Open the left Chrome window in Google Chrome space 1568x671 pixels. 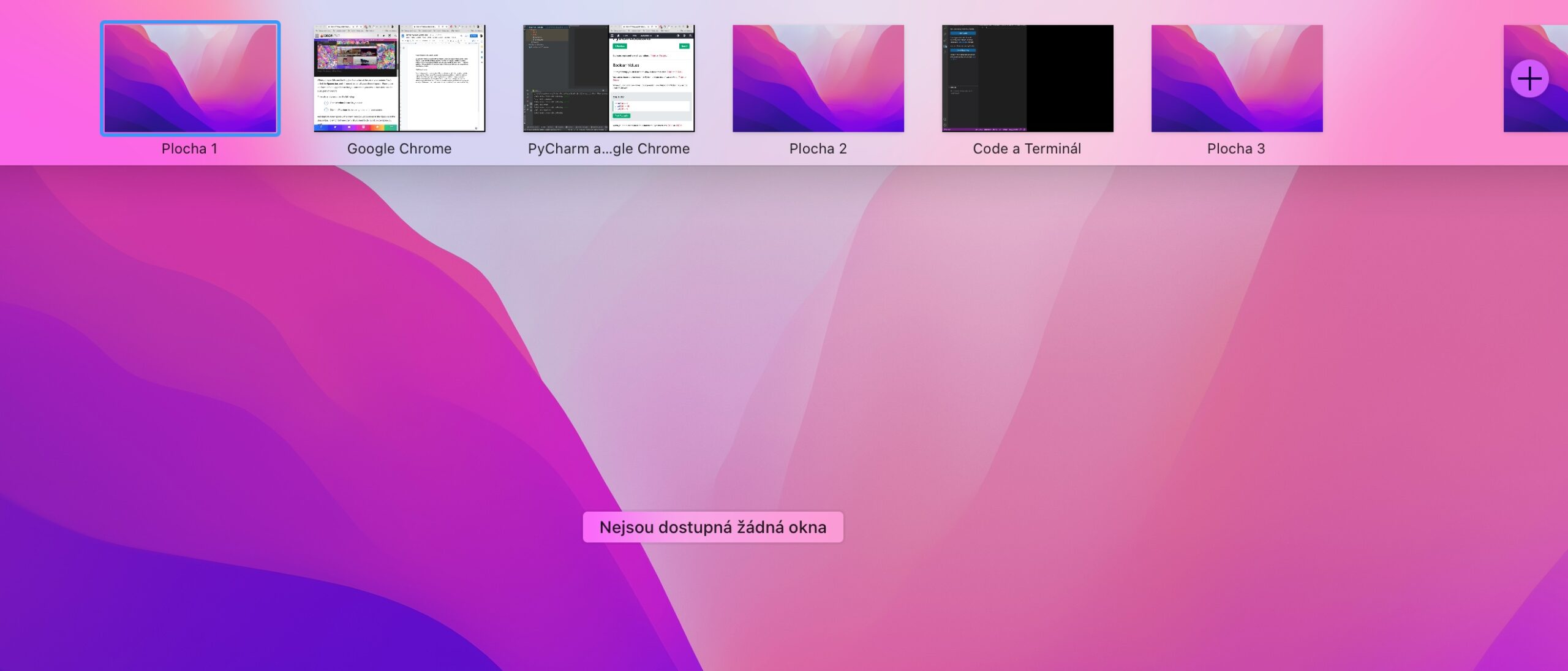(356, 78)
